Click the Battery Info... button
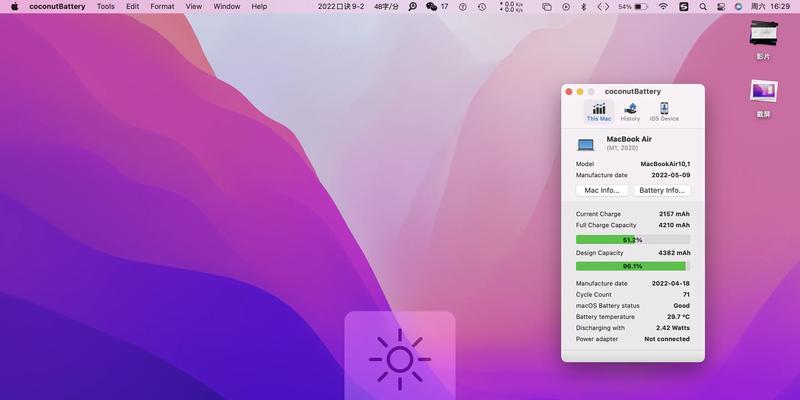The image size is (800, 400). pos(662,190)
